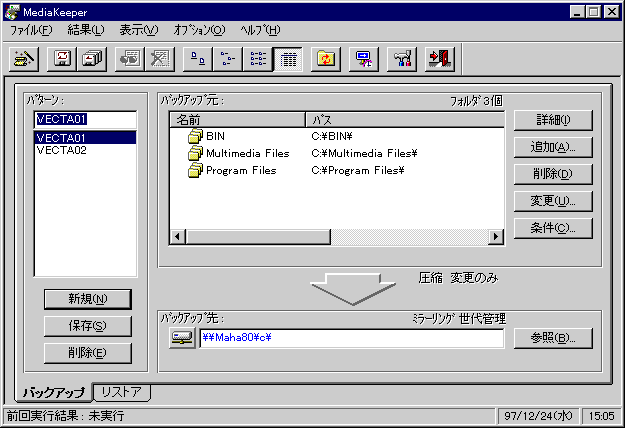Click the yellow folder refresh icon

[326, 59]
